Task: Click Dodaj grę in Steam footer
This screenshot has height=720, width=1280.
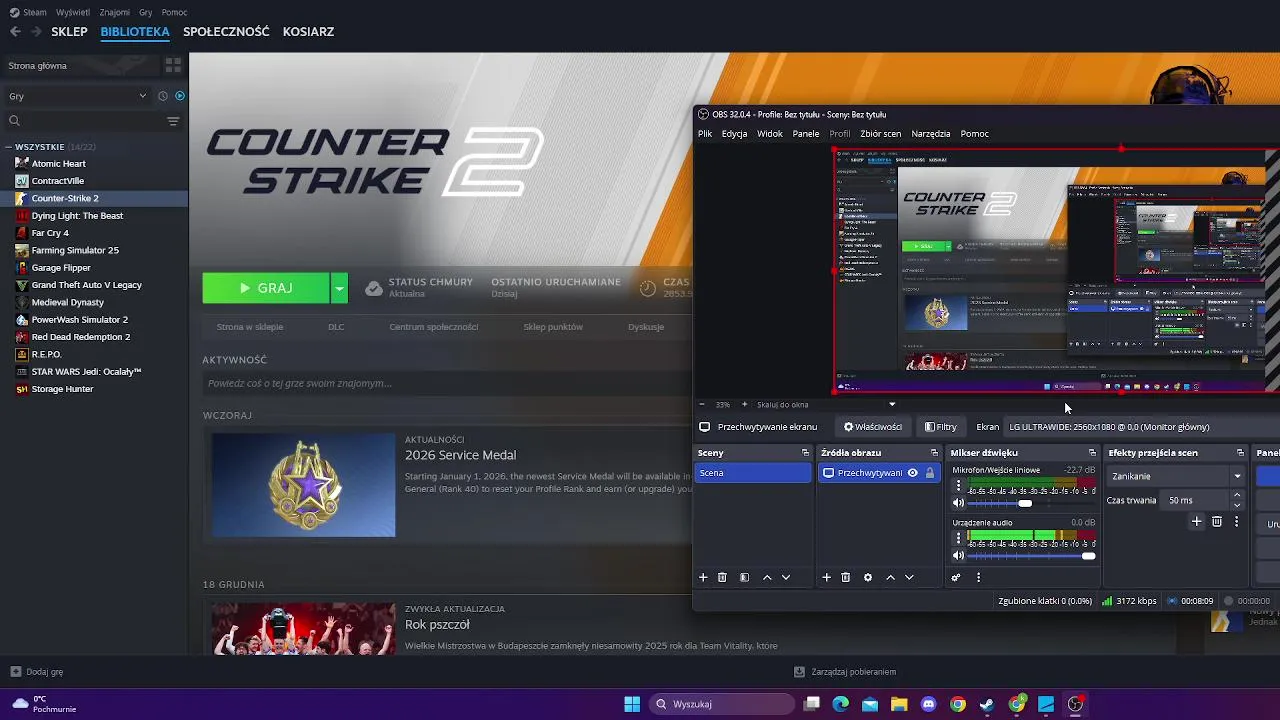Action: coord(37,672)
